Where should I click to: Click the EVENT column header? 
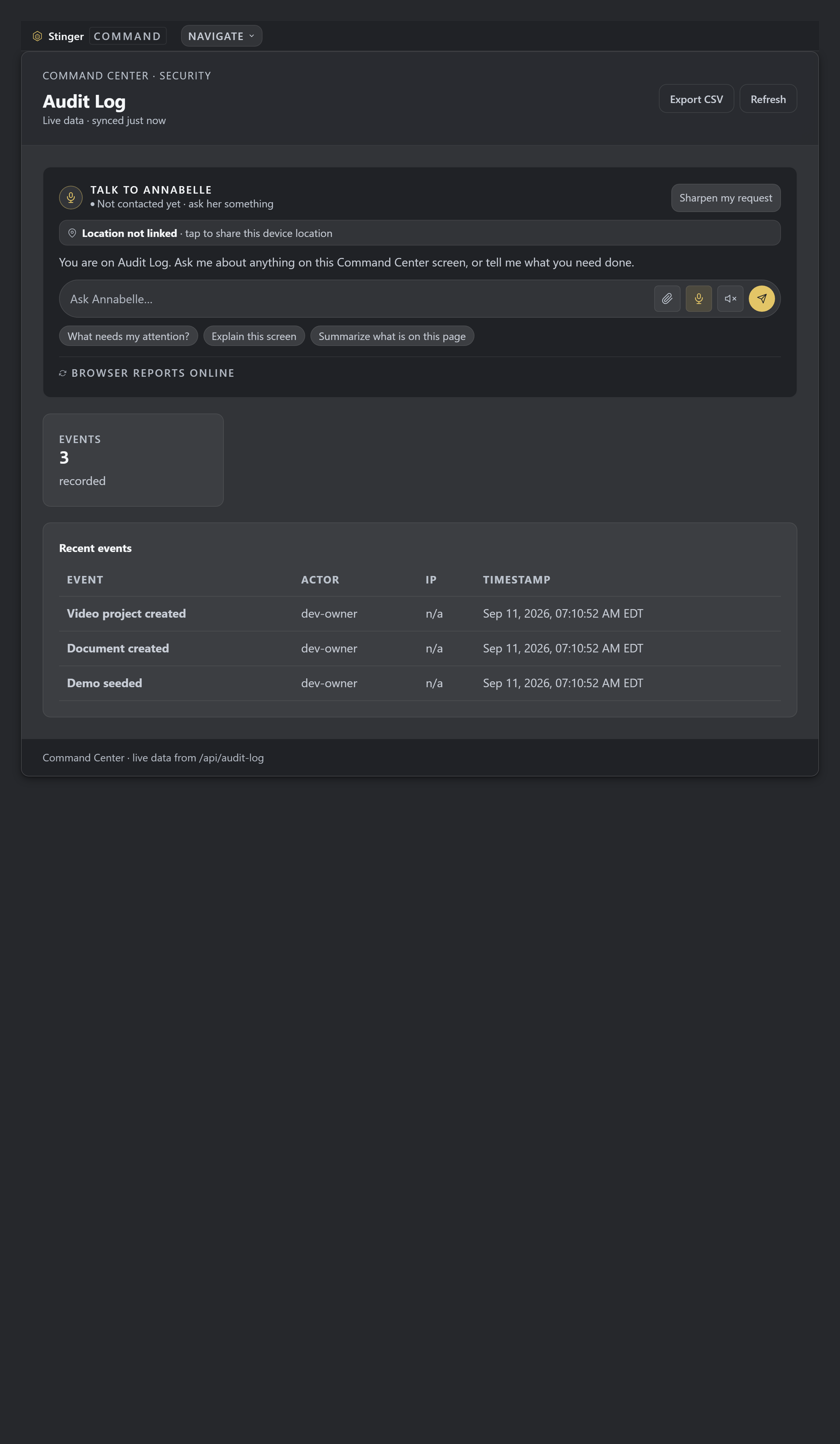click(85, 580)
